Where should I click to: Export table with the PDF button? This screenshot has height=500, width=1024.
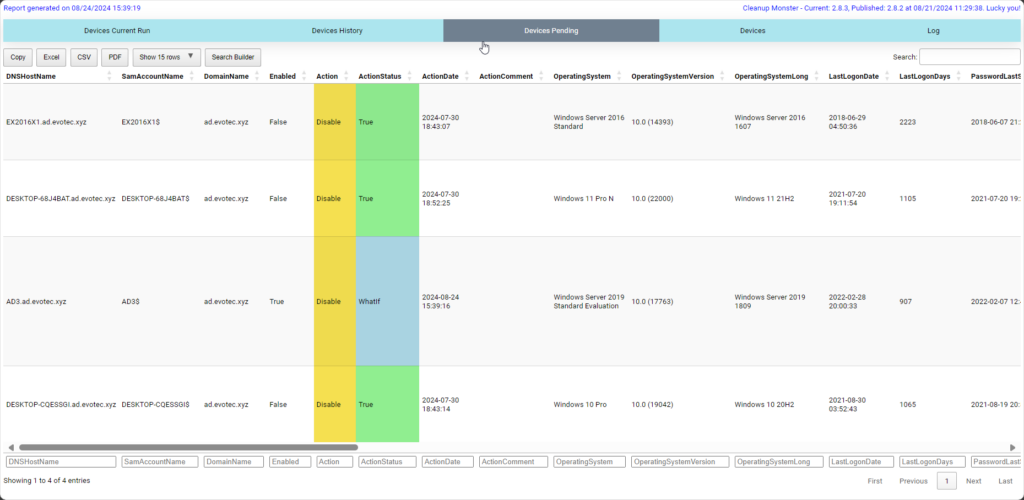[115, 57]
